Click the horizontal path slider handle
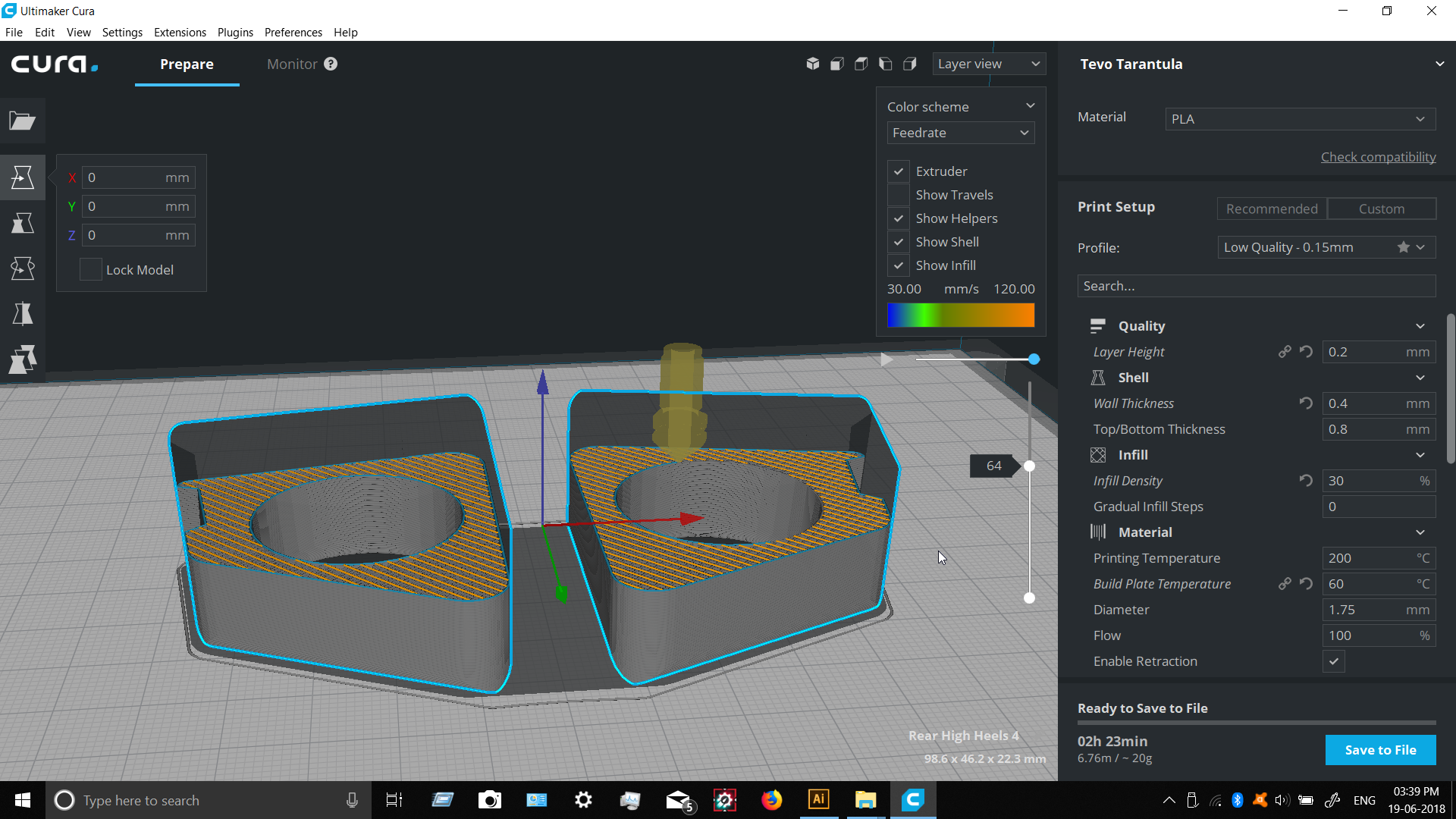 [1034, 359]
